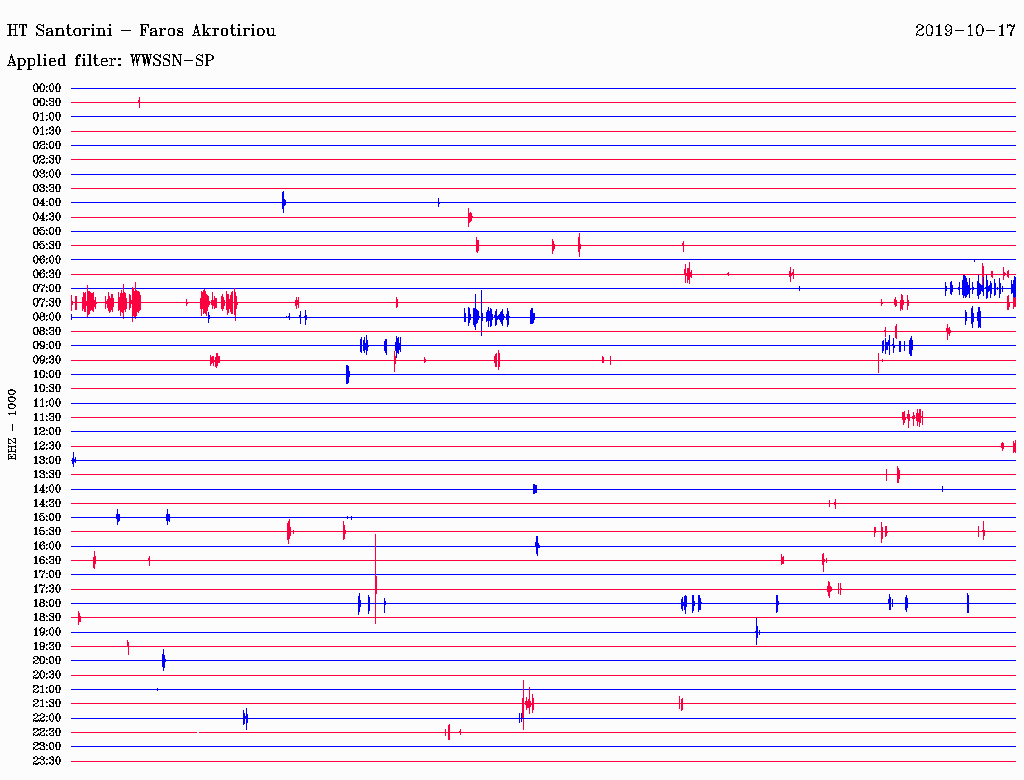The width and height of the screenshot is (1024, 780).
Task: Select the 05:30 time label
Action: click(46, 246)
